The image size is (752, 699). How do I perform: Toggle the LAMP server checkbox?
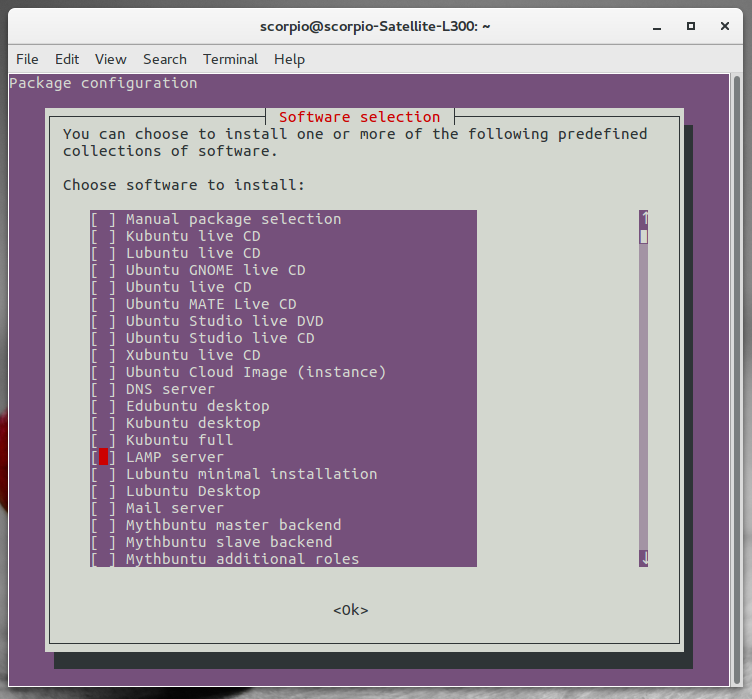104,457
